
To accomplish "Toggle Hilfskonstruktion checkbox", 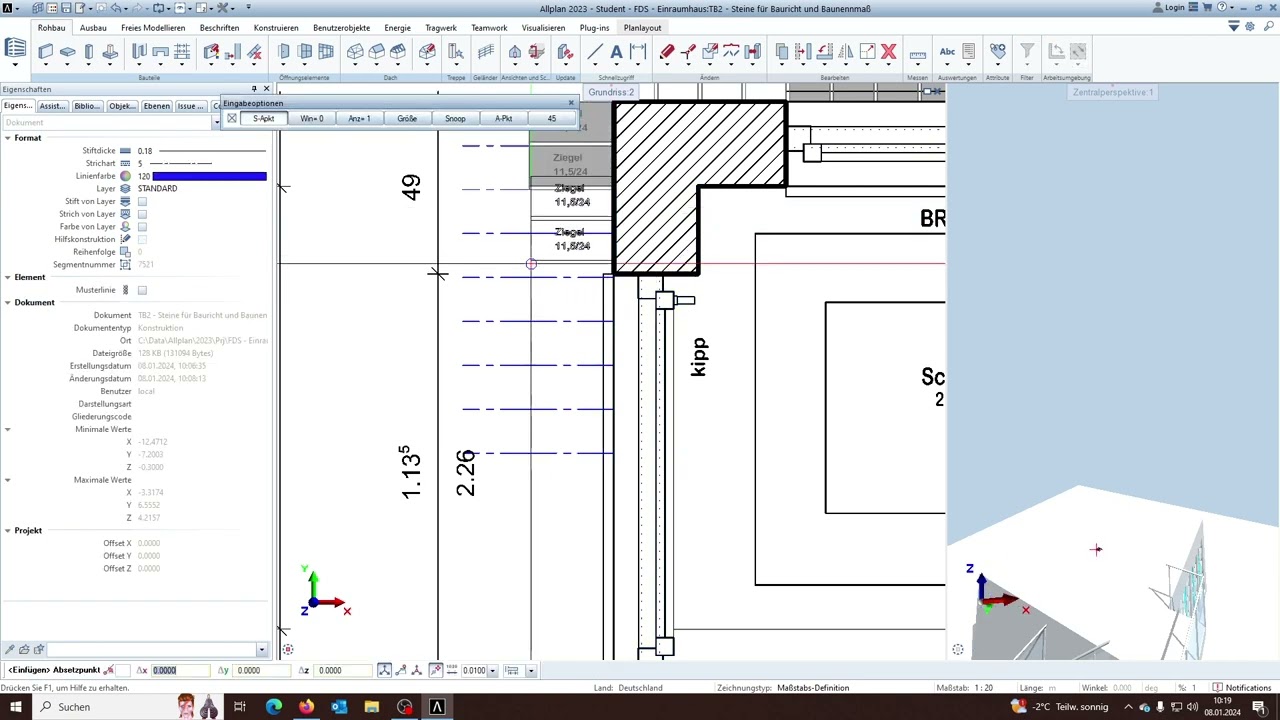I will pyautogui.click(x=142, y=240).
